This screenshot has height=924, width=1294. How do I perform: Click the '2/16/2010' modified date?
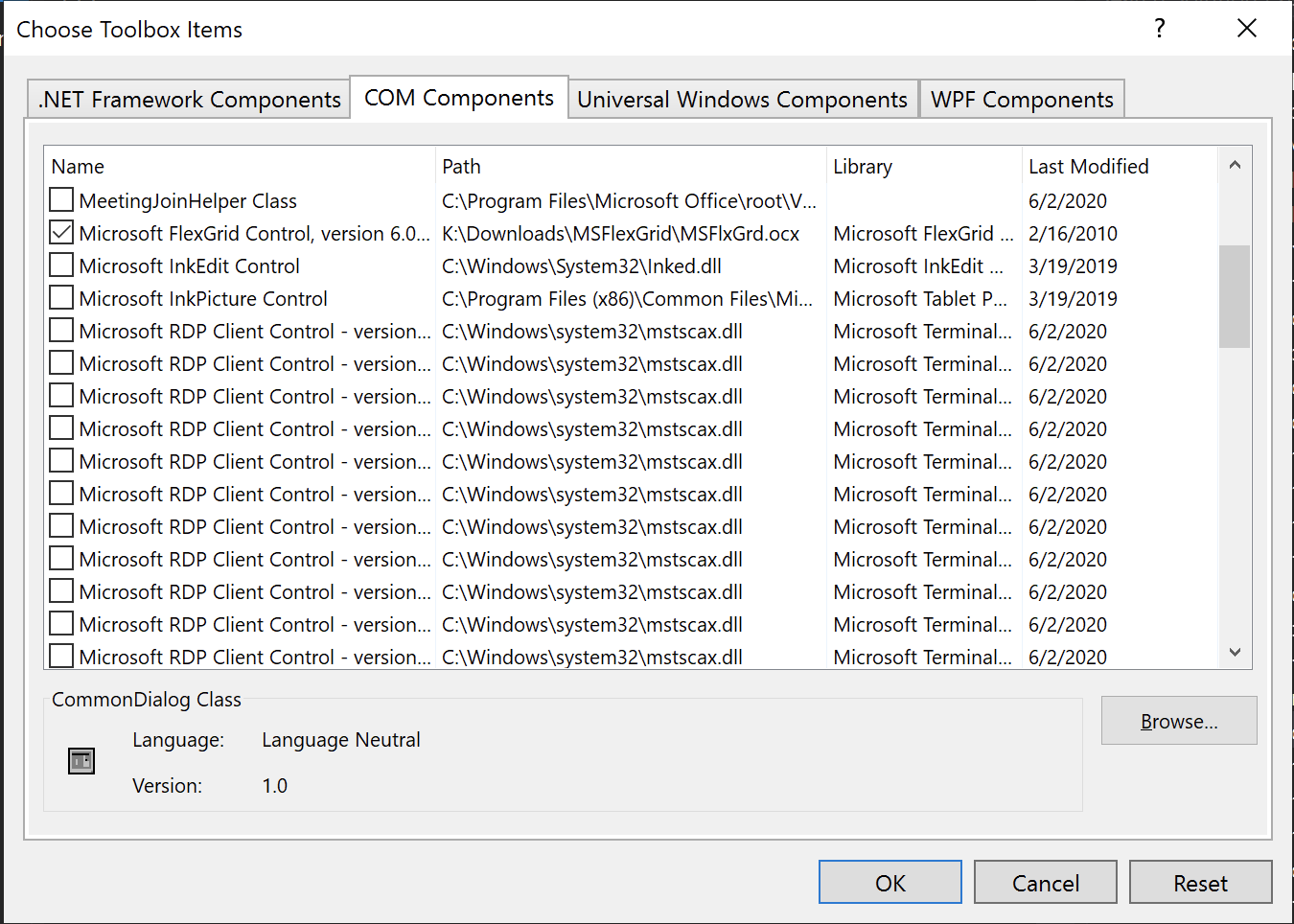[x=1073, y=233]
